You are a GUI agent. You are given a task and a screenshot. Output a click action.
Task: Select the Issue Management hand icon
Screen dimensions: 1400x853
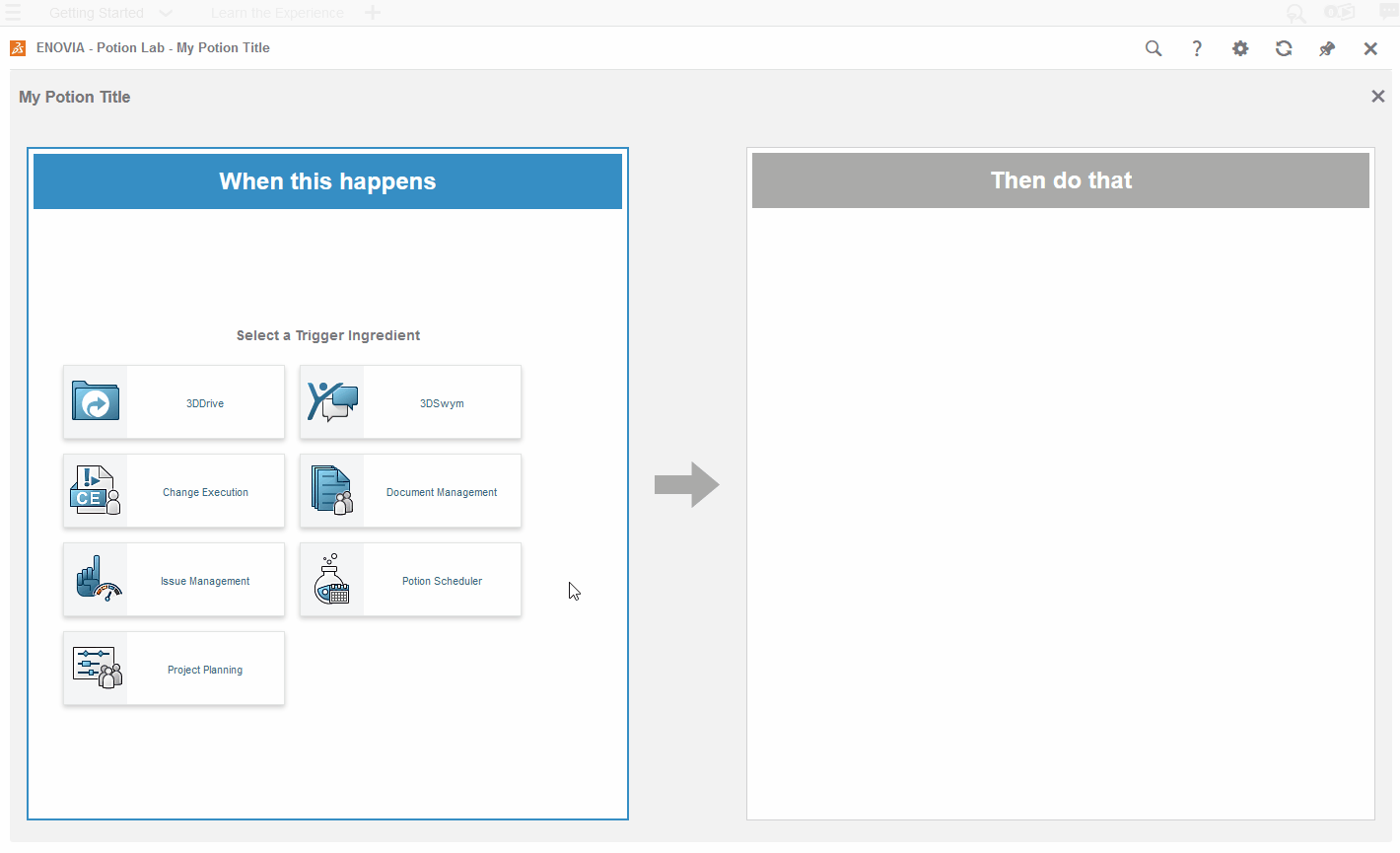click(x=96, y=580)
